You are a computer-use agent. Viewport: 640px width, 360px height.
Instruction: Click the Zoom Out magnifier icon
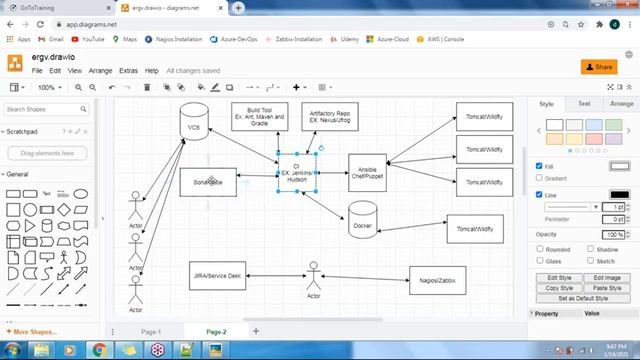pos(93,87)
